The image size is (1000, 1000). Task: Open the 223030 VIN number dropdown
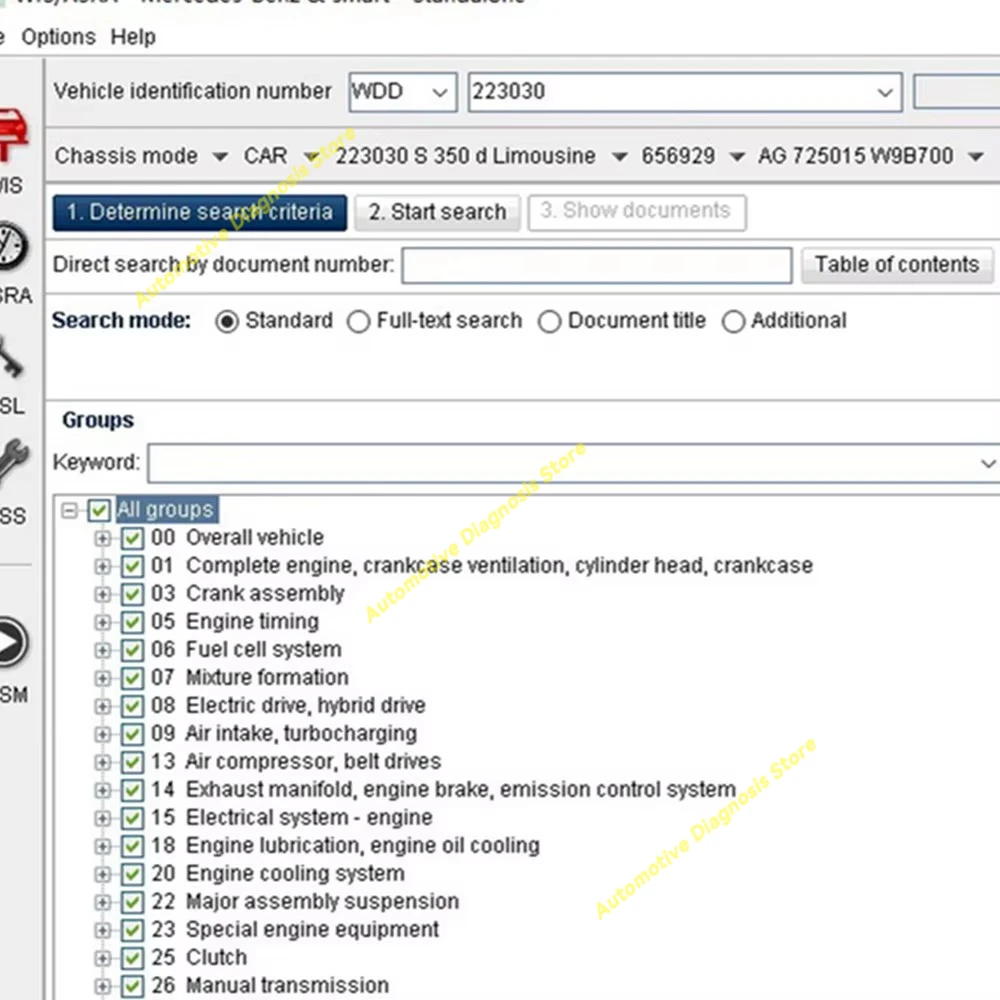point(885,92)
